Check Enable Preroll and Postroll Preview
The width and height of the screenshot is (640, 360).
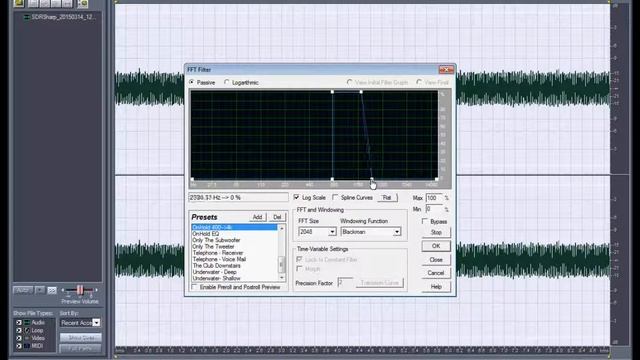(x=195, y=287)
